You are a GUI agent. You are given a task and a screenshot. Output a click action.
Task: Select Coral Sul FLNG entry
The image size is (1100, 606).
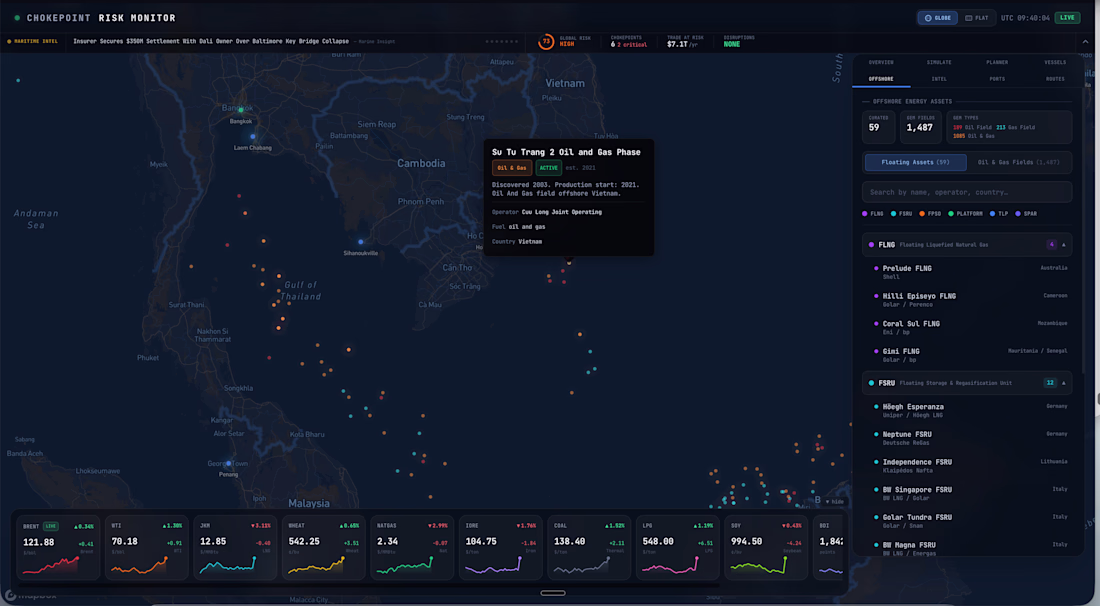[x=967, y=328]
